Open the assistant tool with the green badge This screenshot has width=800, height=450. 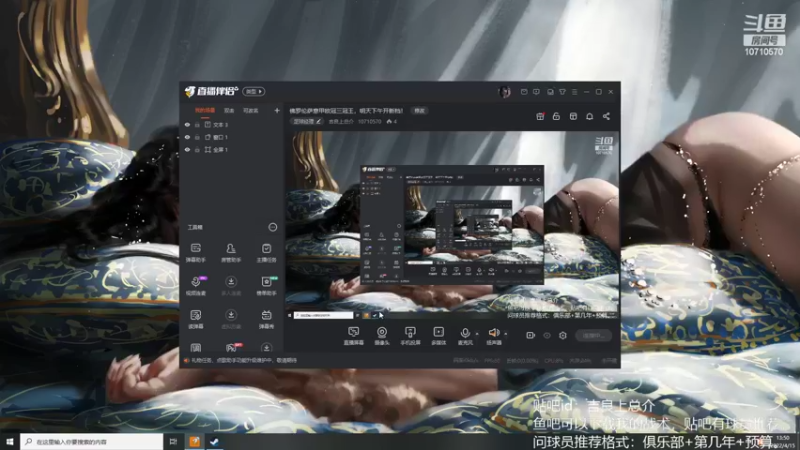(x=266, y=286)
